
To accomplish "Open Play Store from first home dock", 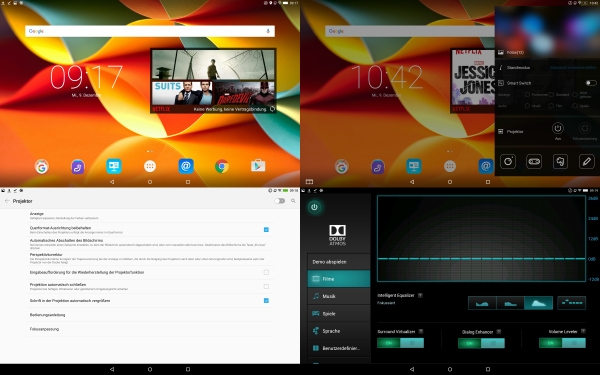I will pos(258,166).
